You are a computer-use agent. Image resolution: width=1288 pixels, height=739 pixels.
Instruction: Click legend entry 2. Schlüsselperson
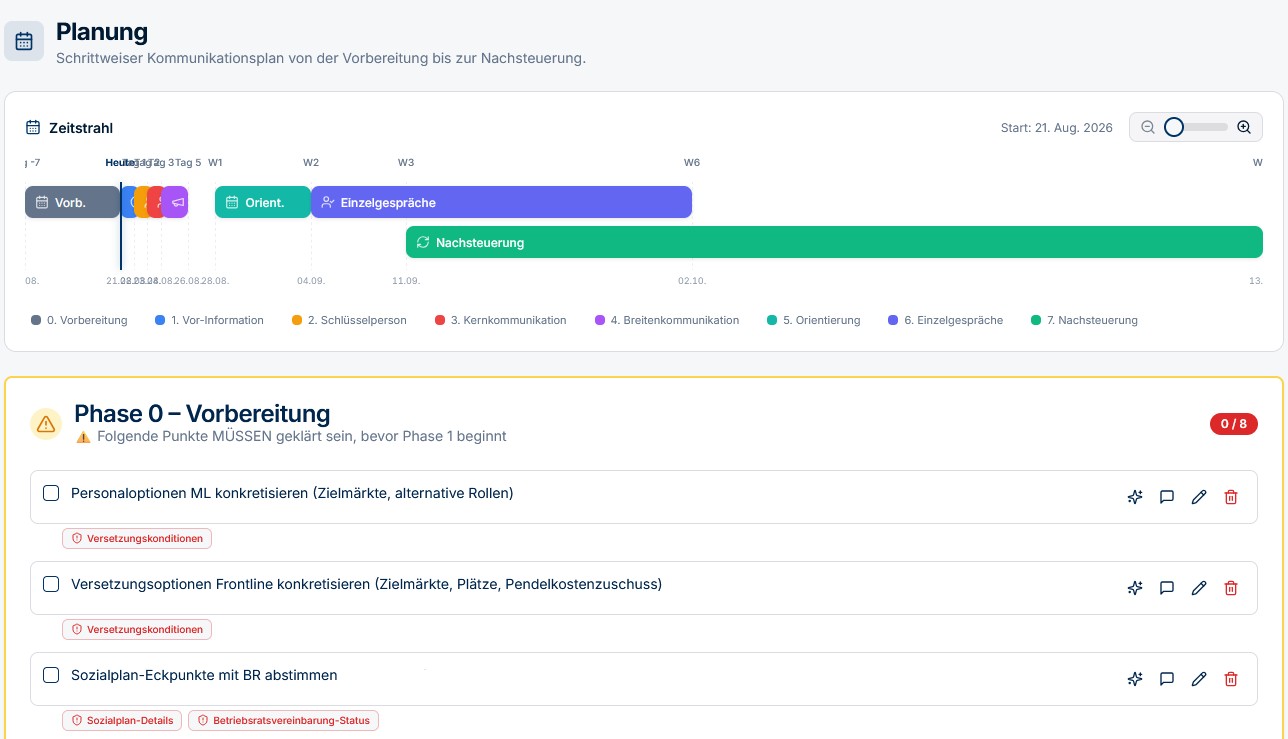click(x=350, y=320)
